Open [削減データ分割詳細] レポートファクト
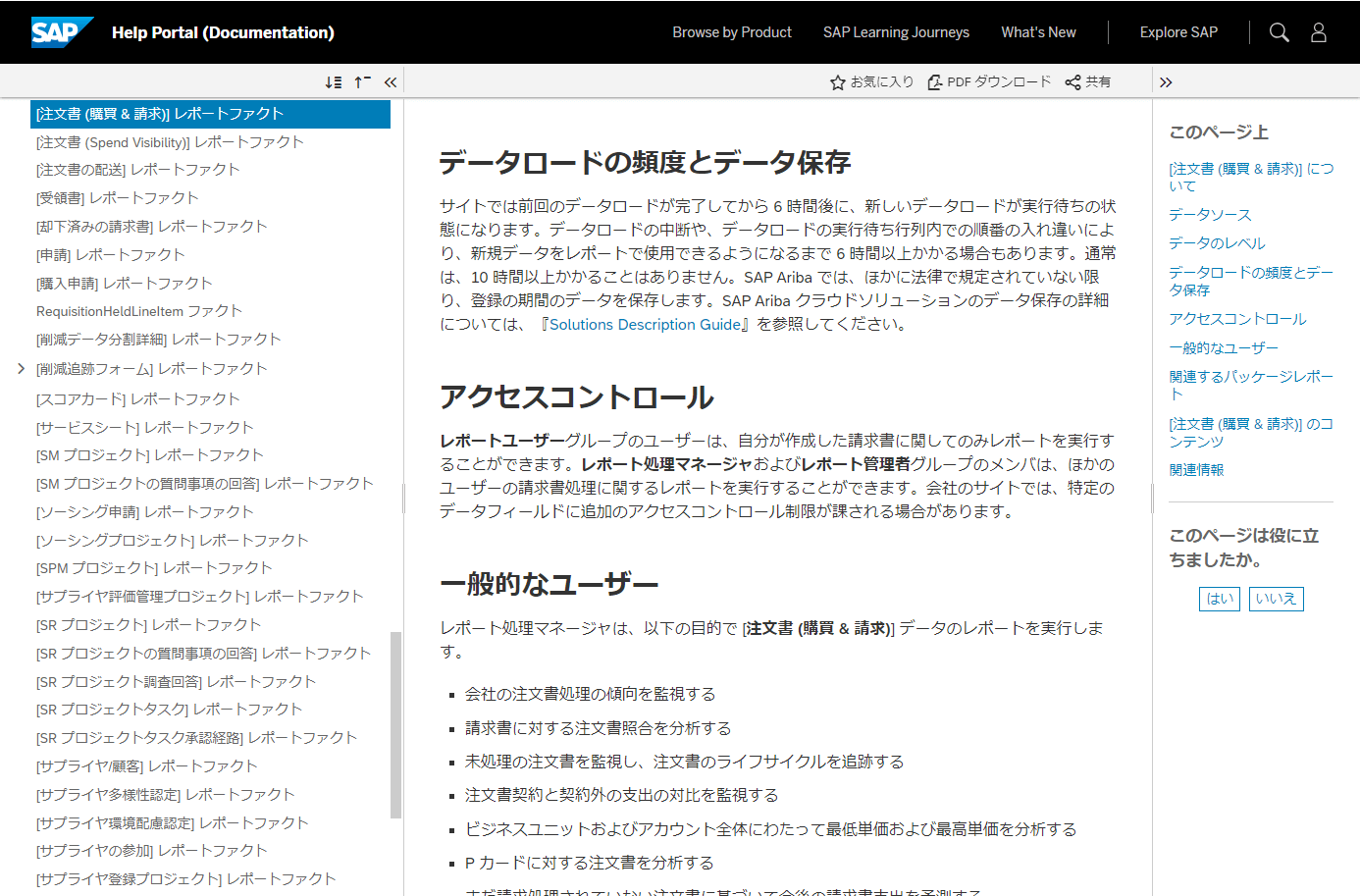1360x896 pixels. click(158, 340)
